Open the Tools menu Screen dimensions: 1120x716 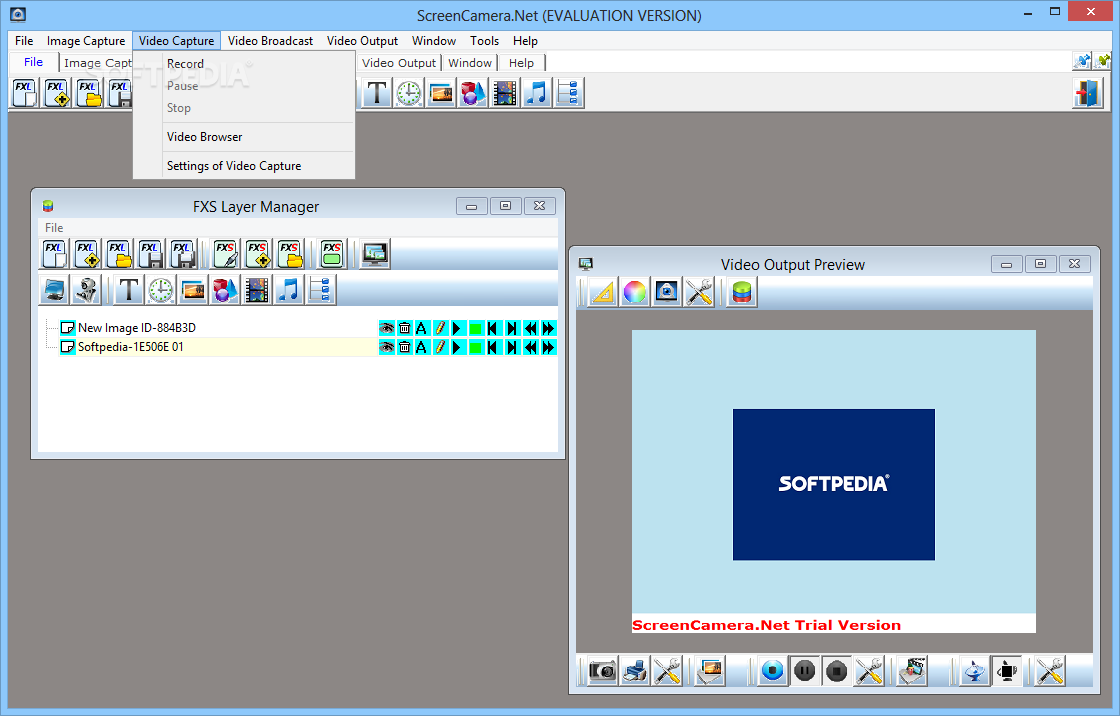tap(484, 41)
